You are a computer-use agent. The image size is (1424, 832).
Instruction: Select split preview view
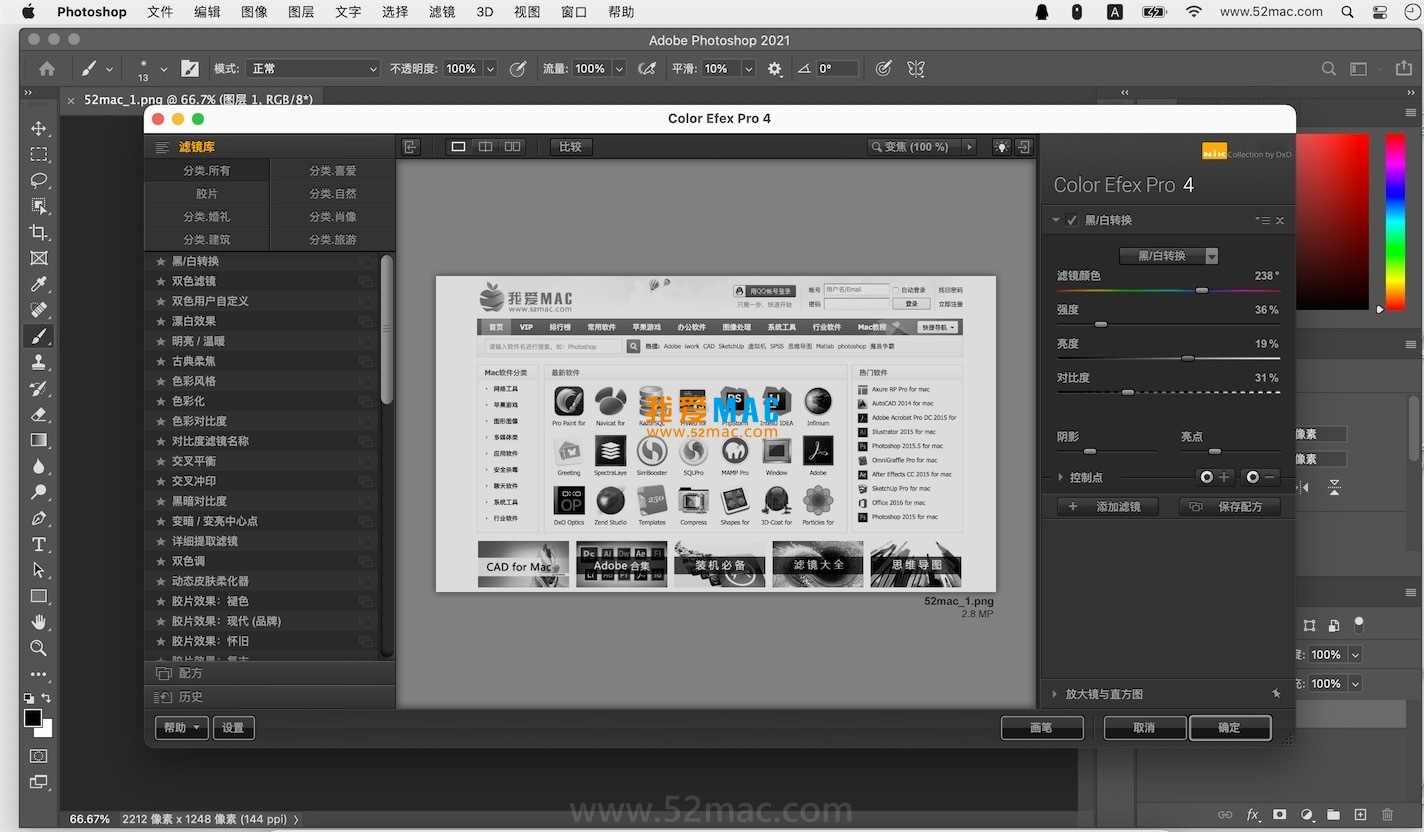(x=485, y=147)
